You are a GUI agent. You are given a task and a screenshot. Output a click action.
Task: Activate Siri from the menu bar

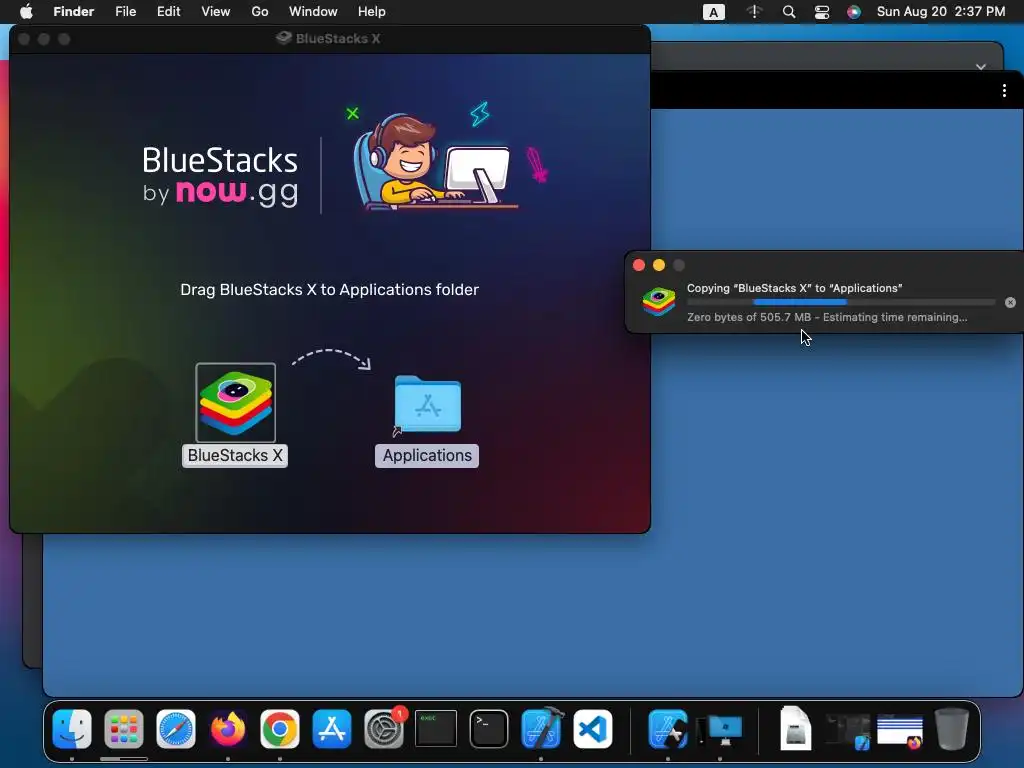(854, 12)
